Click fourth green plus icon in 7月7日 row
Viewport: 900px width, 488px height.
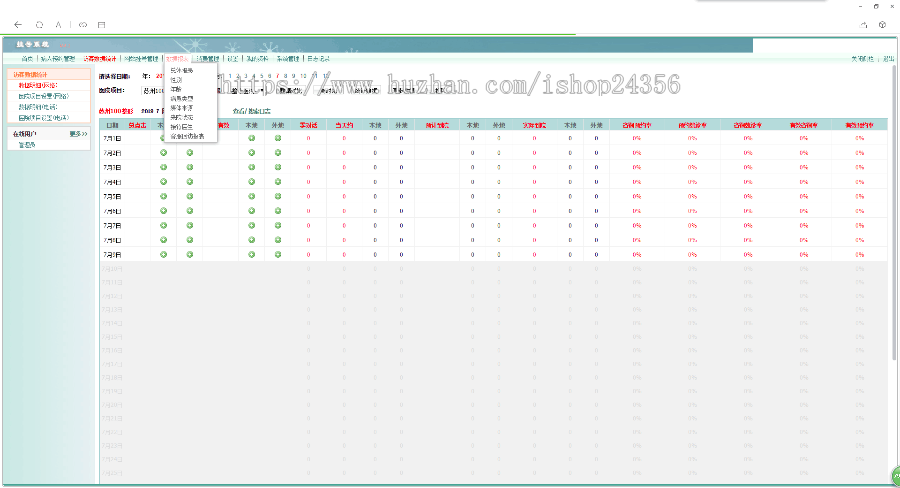click(278, 226)
